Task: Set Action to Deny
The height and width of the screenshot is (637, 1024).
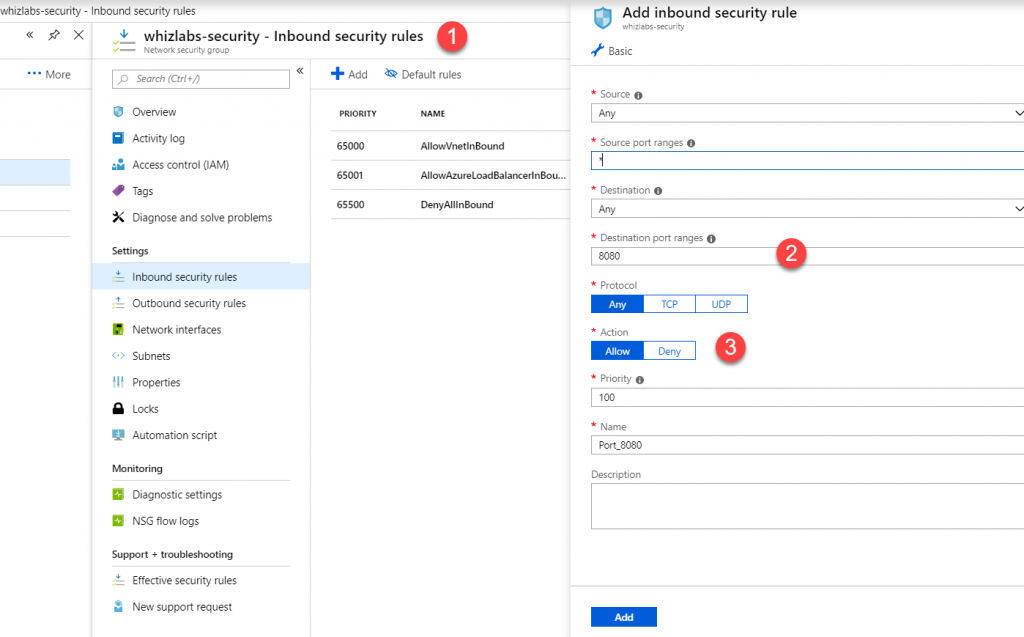Action: tap(669, 351)
